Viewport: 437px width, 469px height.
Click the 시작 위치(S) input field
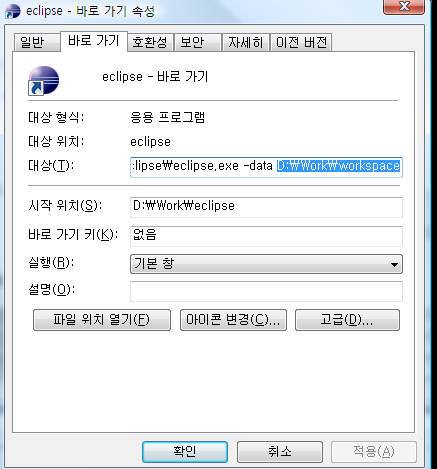pos(266,207)
